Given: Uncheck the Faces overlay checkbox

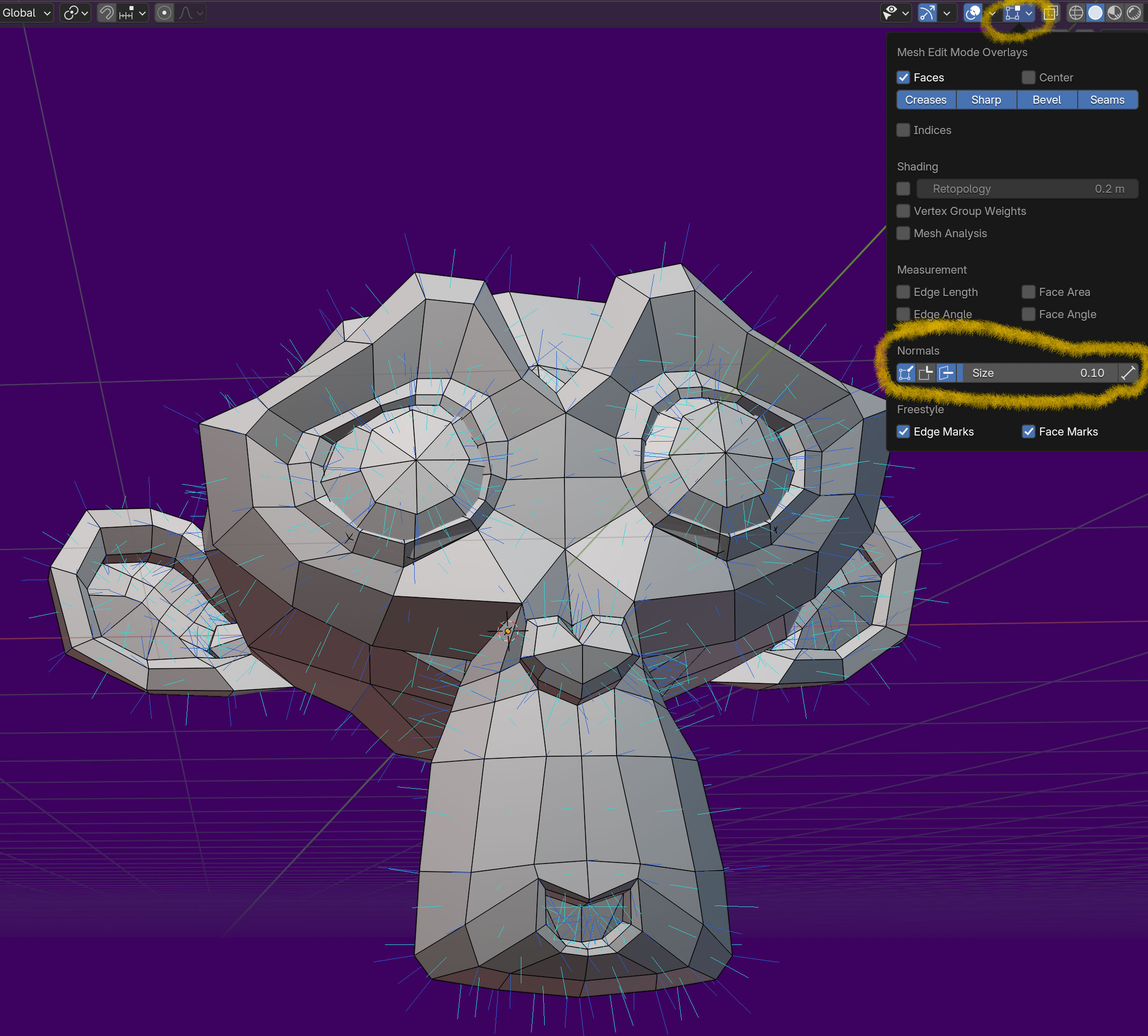Looking at the screenshot, I should 903,77.
